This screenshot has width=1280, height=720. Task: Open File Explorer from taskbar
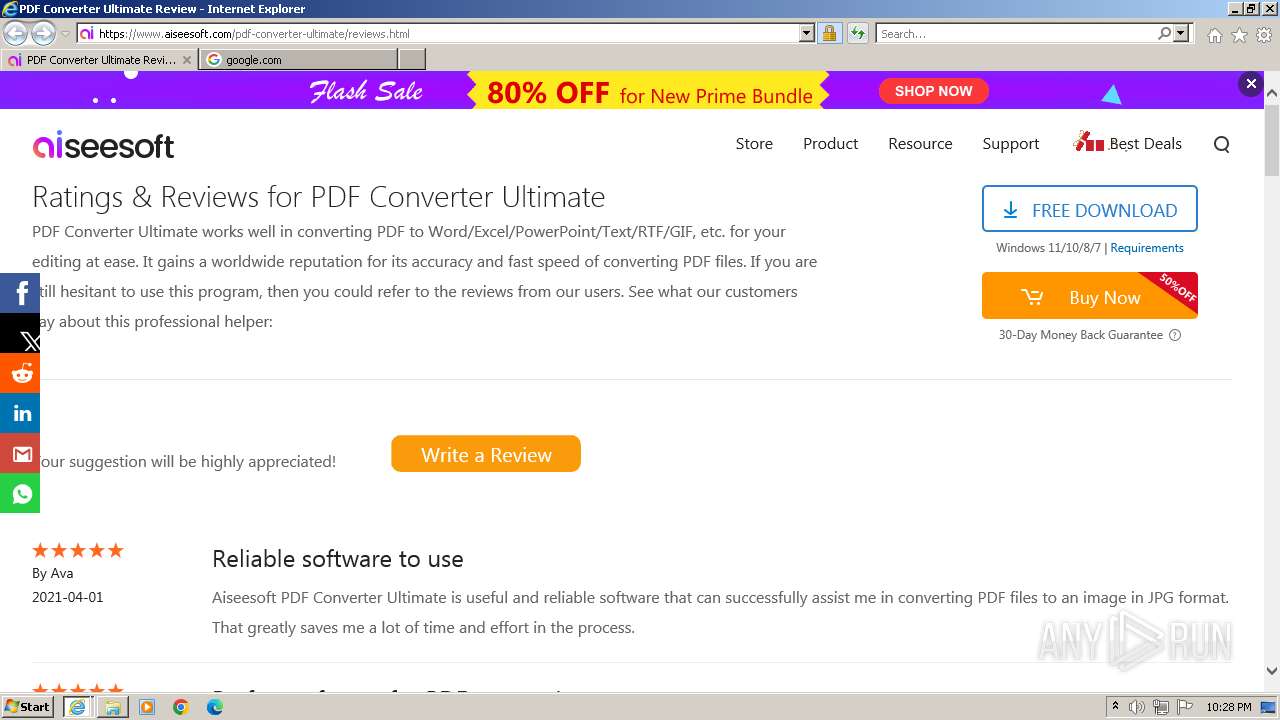(x=112, y=707)
